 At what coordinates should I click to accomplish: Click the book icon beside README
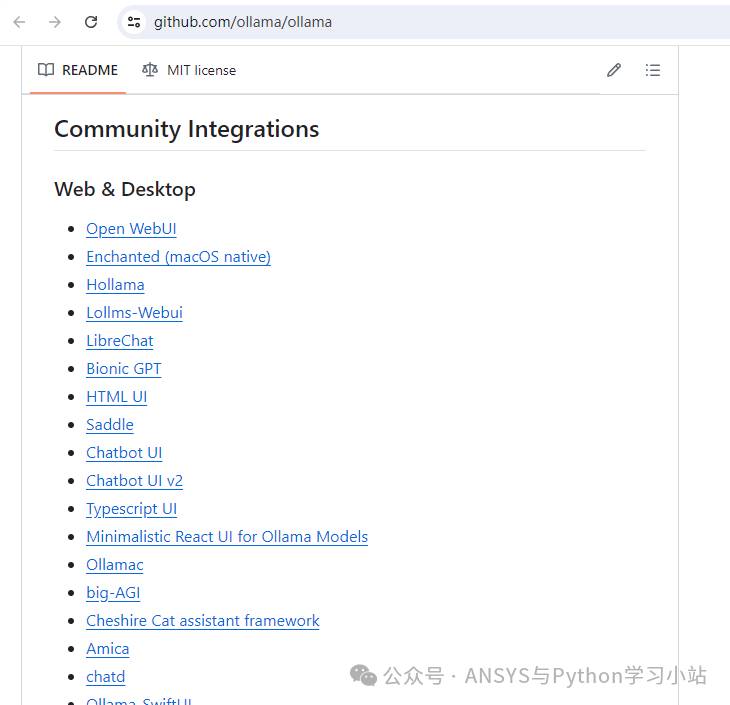[46, 70]
